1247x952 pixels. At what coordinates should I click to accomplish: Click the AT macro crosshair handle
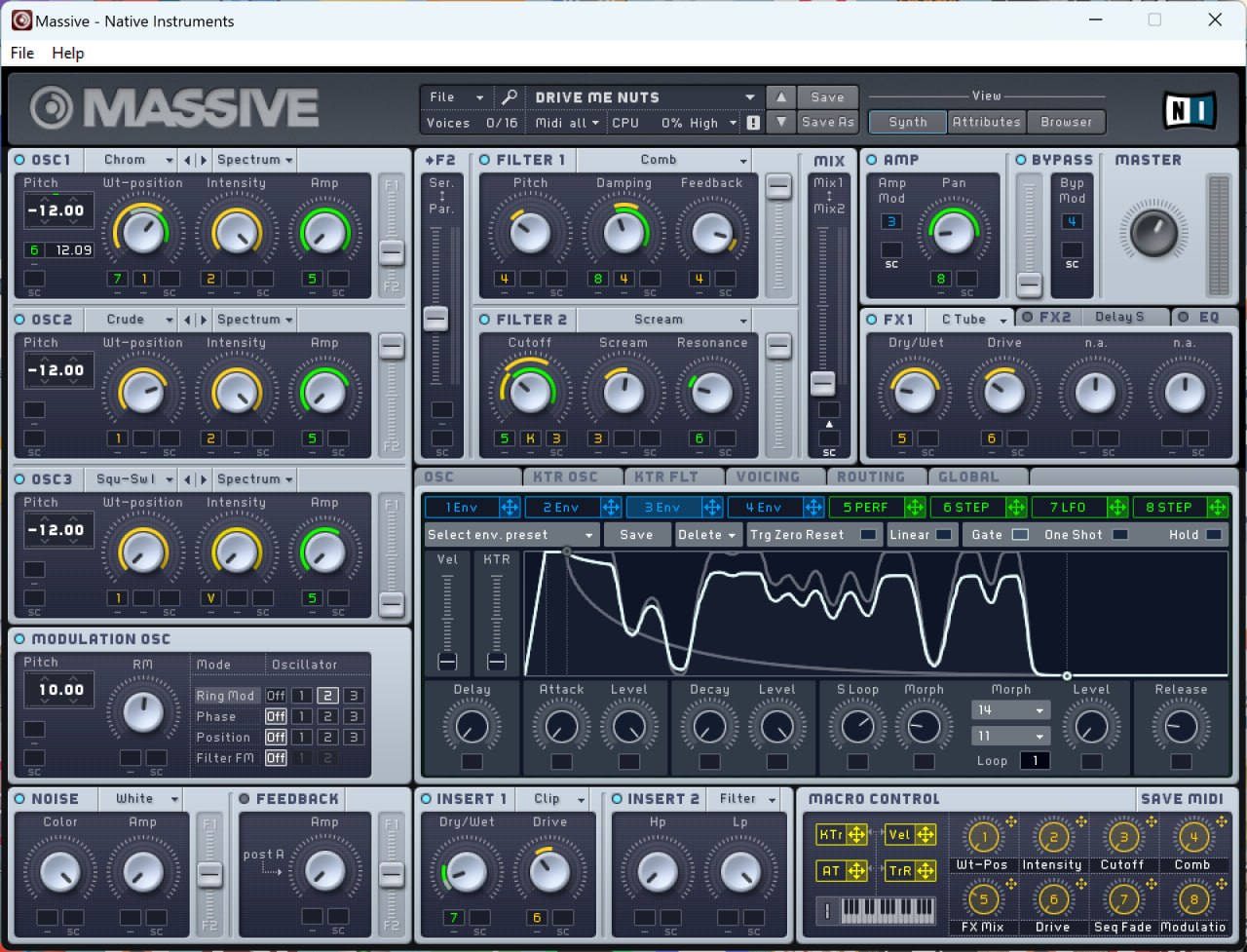point(856,871)
